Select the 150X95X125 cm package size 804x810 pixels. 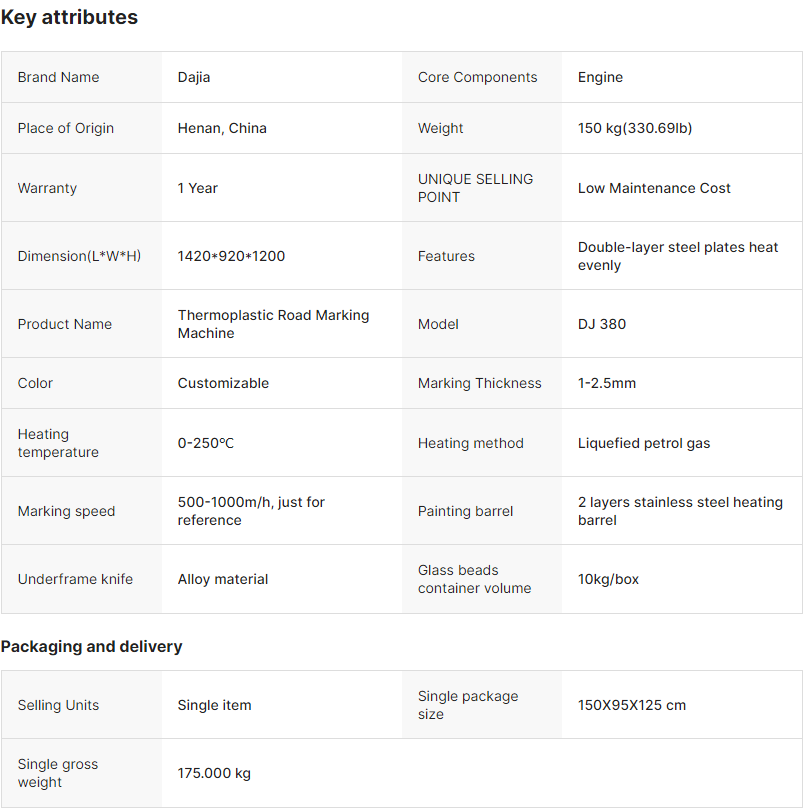(x=632, y=705)
